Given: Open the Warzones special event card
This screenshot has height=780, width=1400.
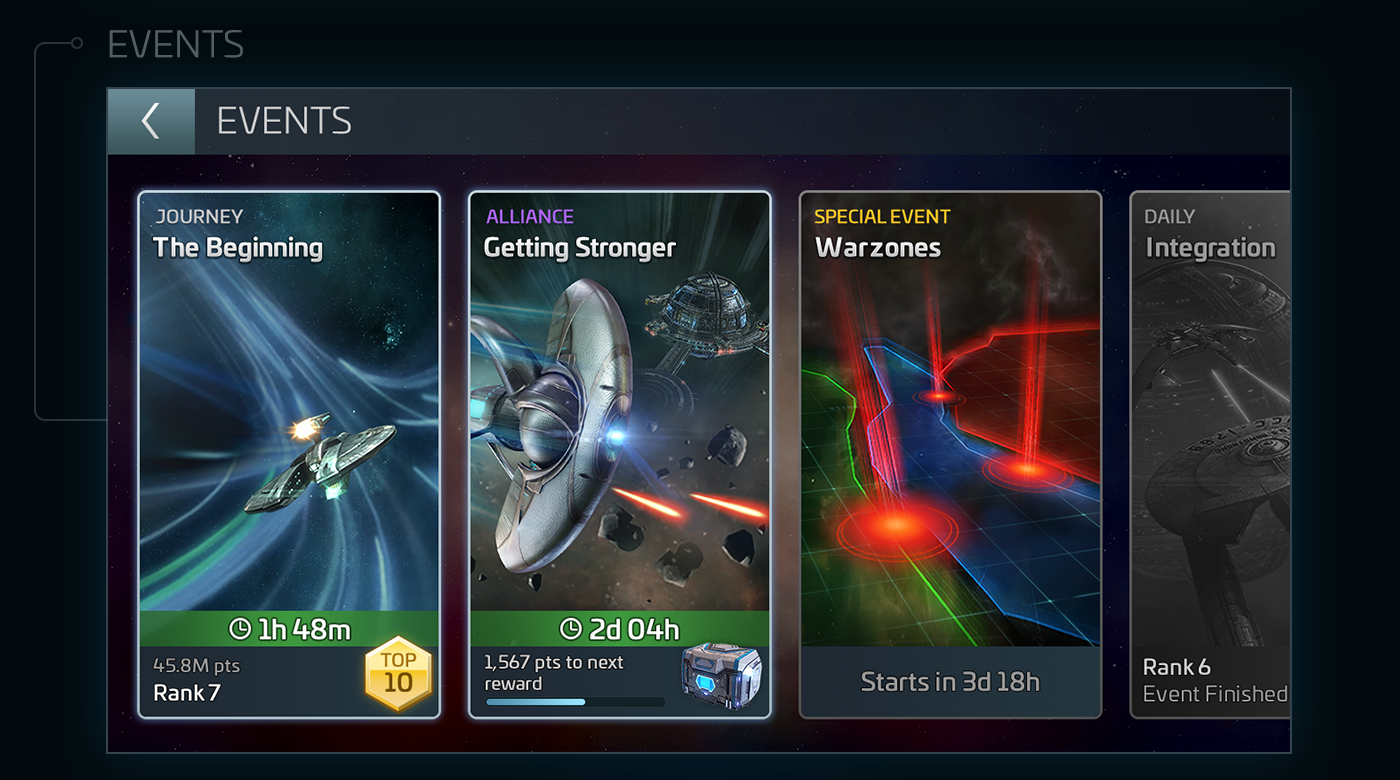Looking at the screenshot, I should pos(950,455).
